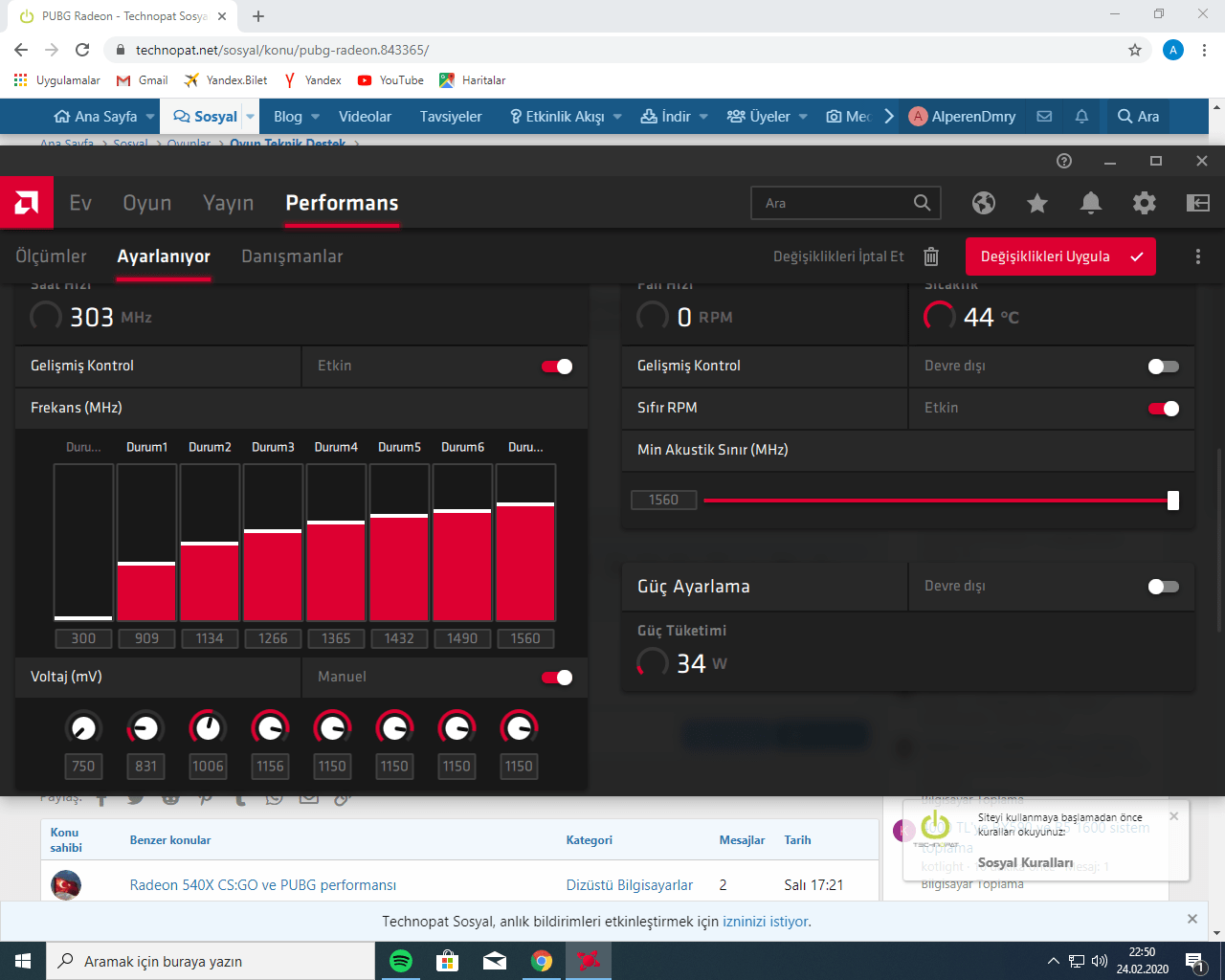Image resolution: width=1225 pixels, height=980 pixels.
Task: Switch to the Oyun tab
Action: (x=147, y=203)
